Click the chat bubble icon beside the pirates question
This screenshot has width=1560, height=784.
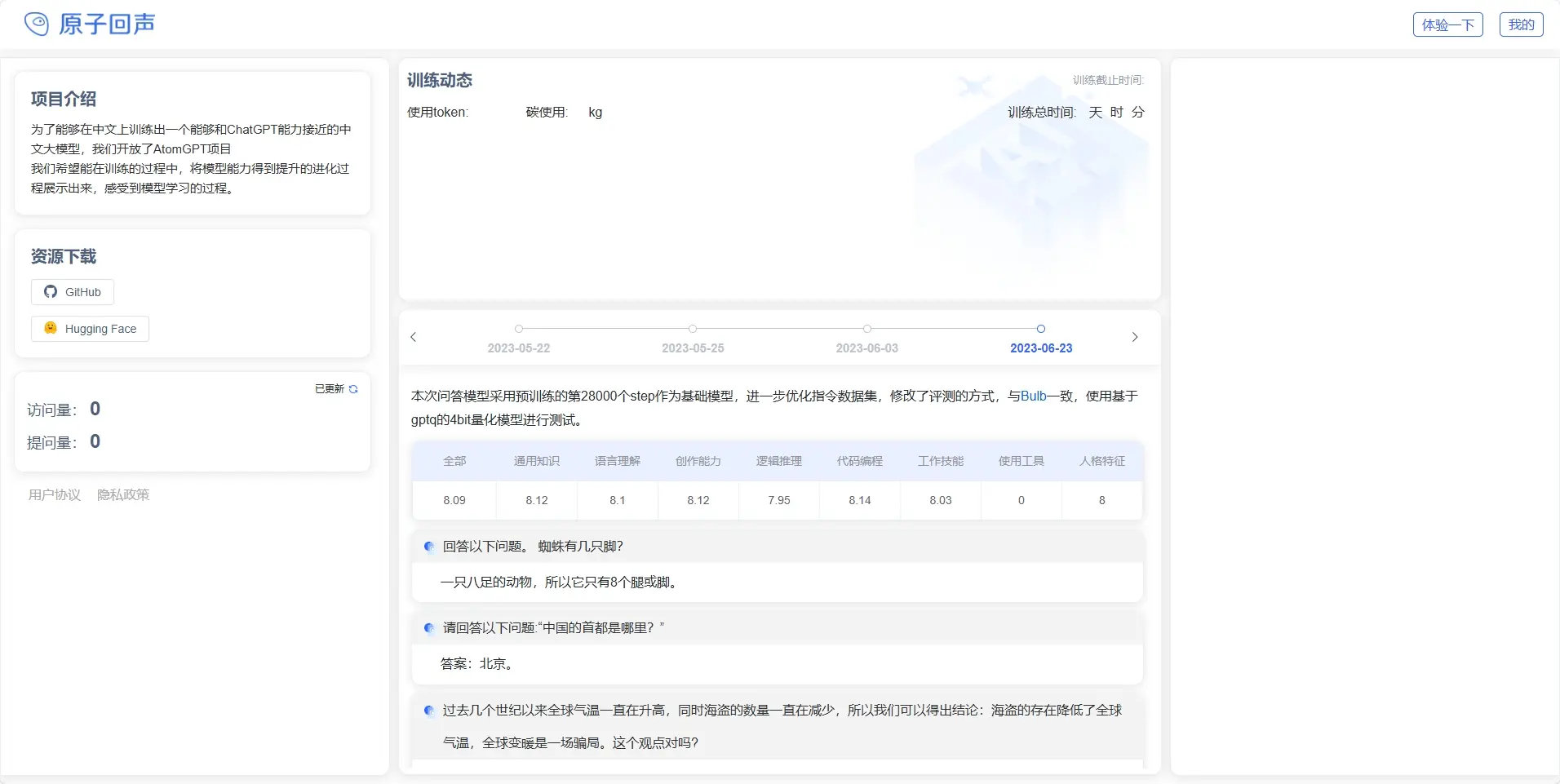[428, 711]
